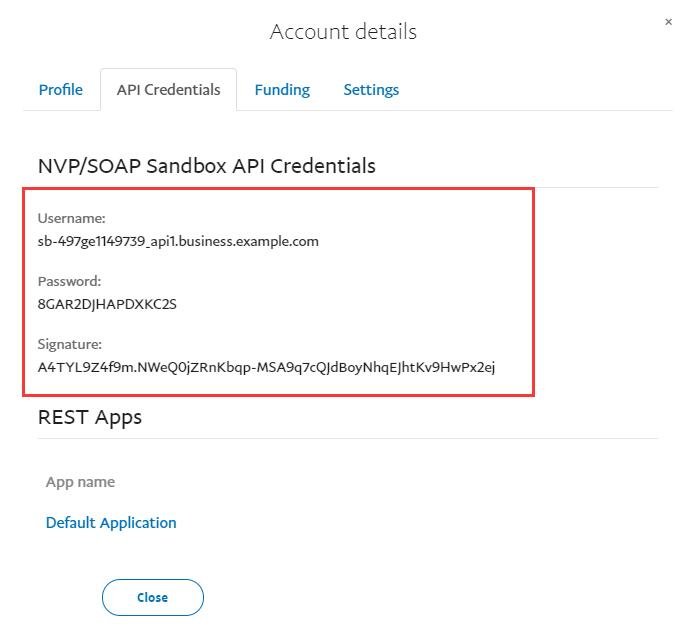Click the NVP/SOAP Sandbox API Credentials heading
Viewport: 685px width, 634px height.
tap(207, 166)
